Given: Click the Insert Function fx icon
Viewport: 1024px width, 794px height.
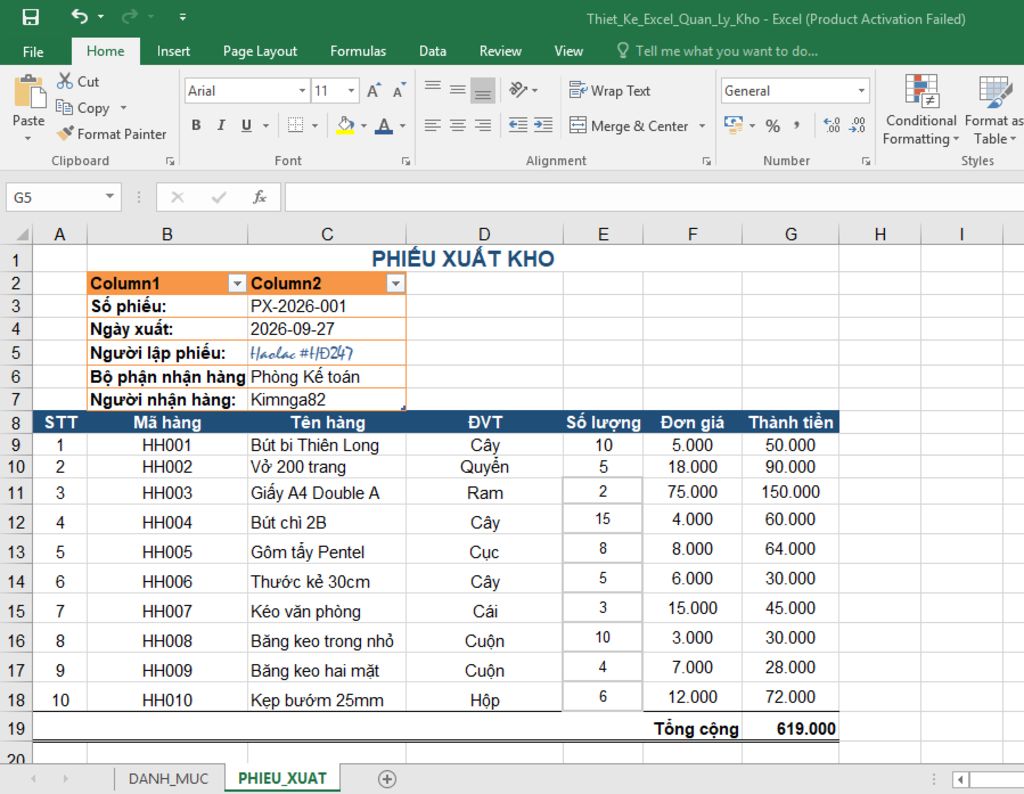Looking at the screenshot, I should point(259,197).
